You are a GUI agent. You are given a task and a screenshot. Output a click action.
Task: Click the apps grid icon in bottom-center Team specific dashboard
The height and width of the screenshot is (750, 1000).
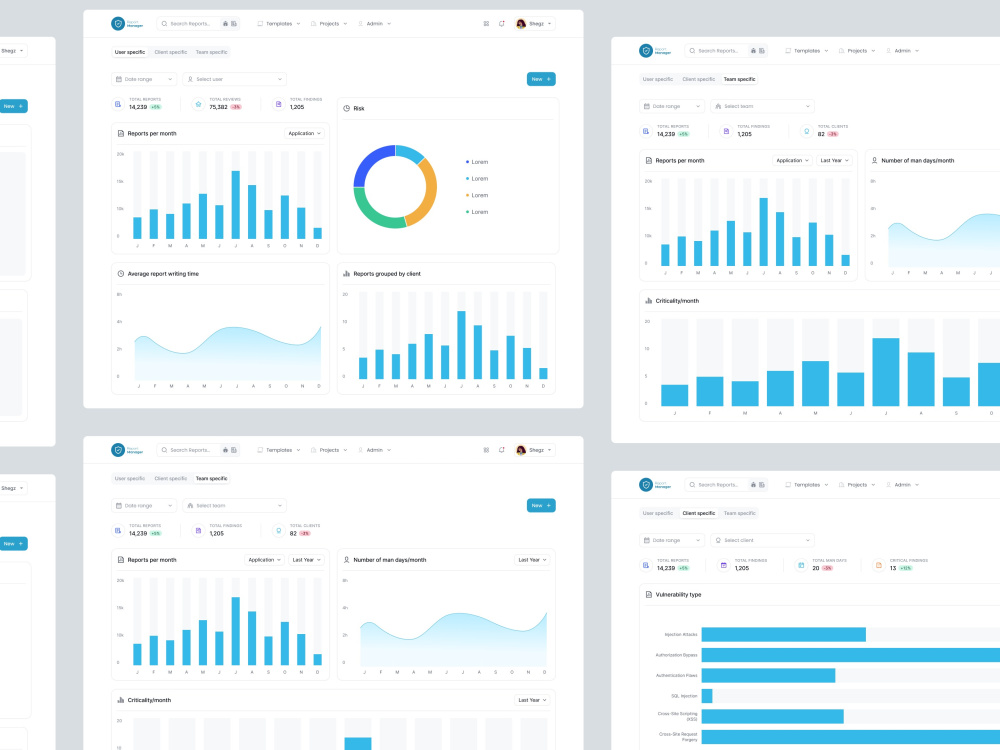tap(486, 450)
